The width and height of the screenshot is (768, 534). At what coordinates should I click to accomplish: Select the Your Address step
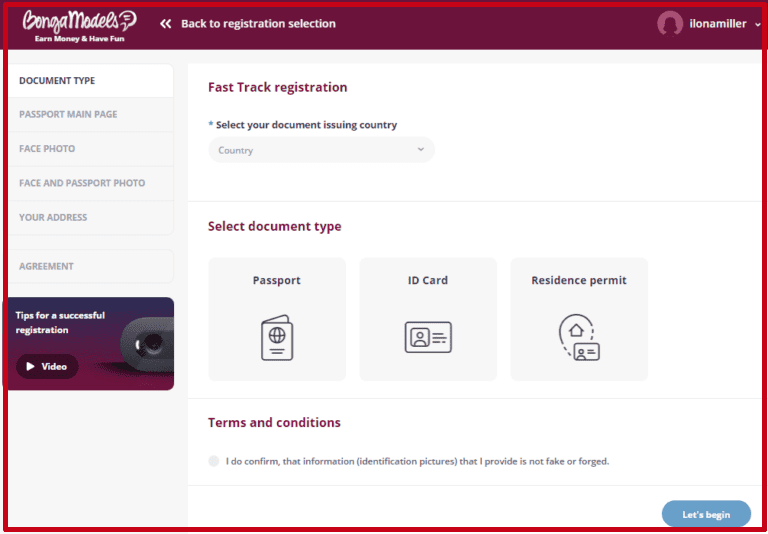coord(53,217)
